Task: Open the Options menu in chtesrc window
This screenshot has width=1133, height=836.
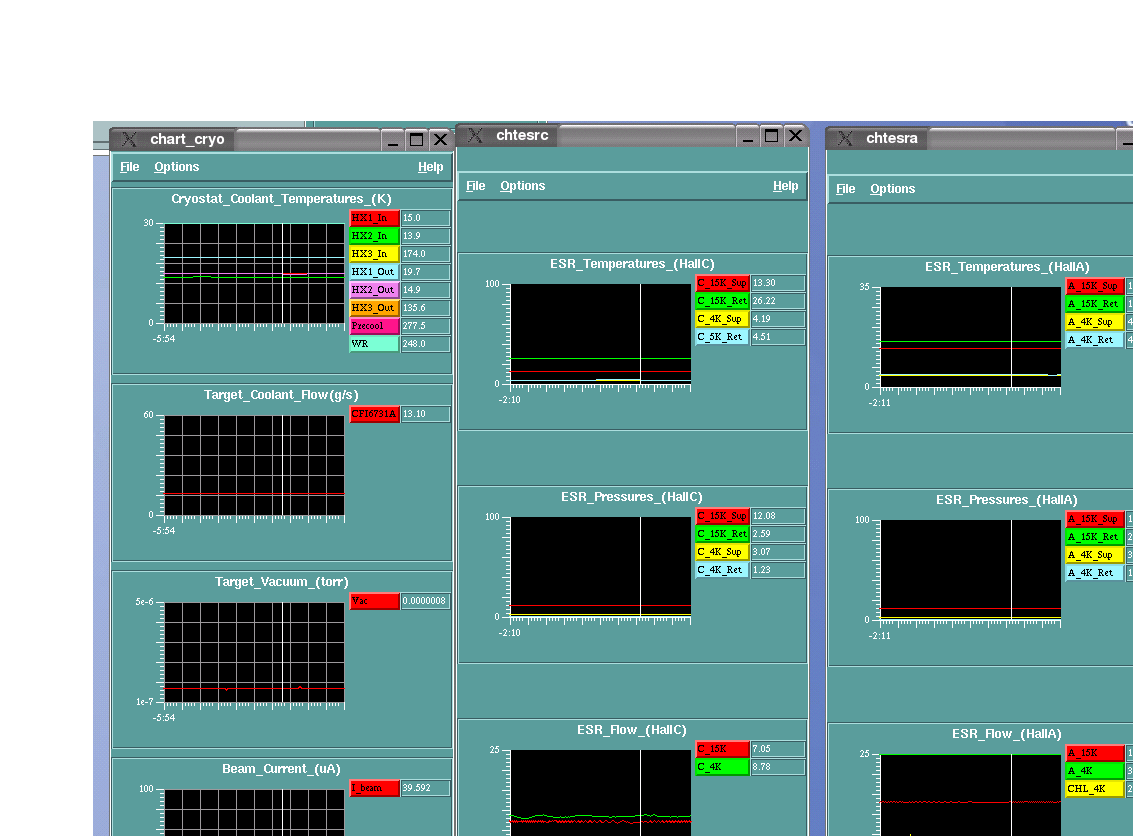Action: tap(522, 186)
